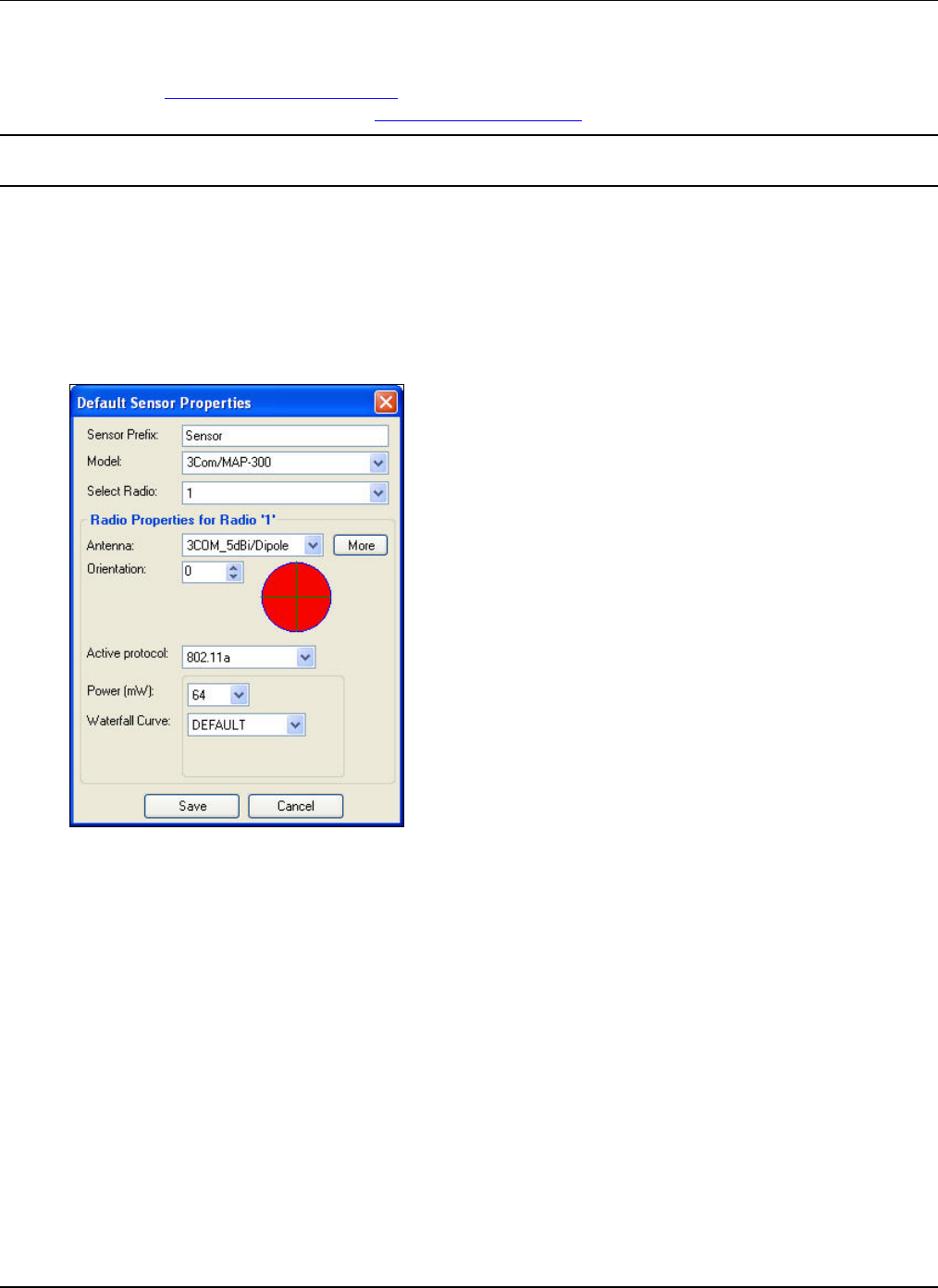Click the Radio Properties for Radio '1' heading
Viewport: 938px width, 1288px height.
[182, 520]
